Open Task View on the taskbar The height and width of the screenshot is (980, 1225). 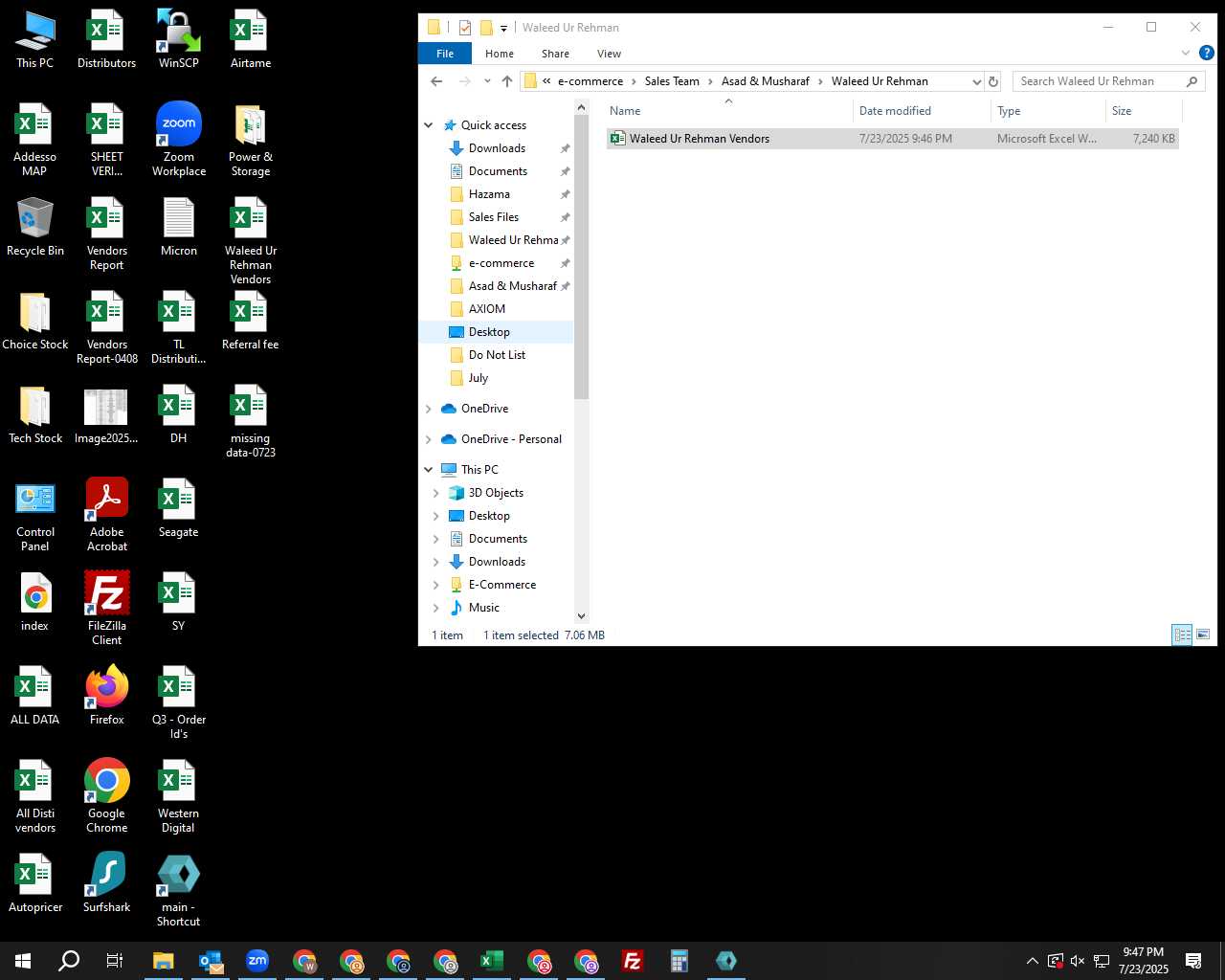click(x=115, y=961)
